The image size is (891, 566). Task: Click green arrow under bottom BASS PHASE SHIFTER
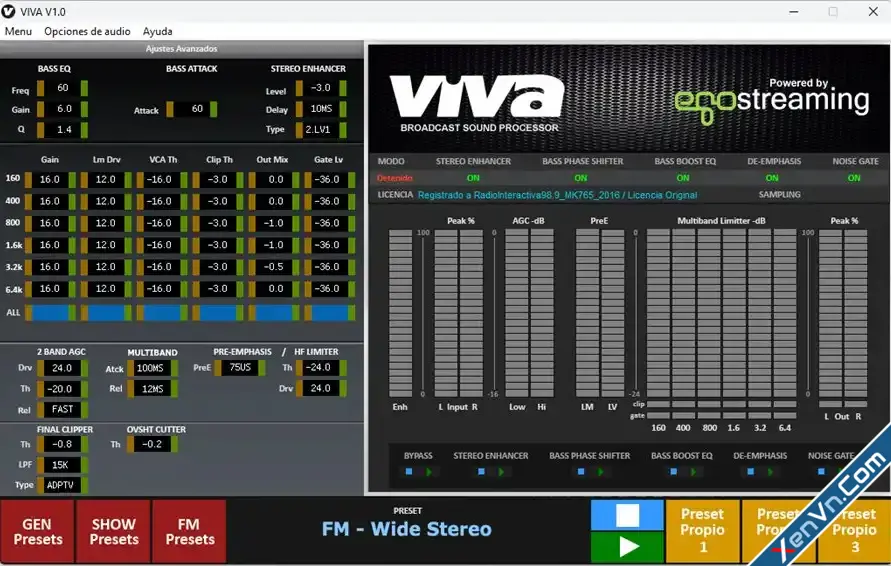pos(601,472)
